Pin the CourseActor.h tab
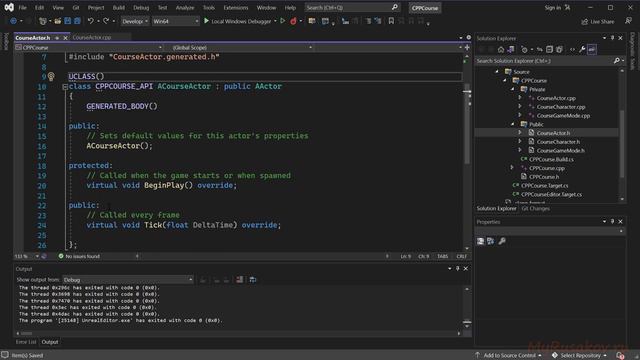640x360 pixels. point(57,38)
